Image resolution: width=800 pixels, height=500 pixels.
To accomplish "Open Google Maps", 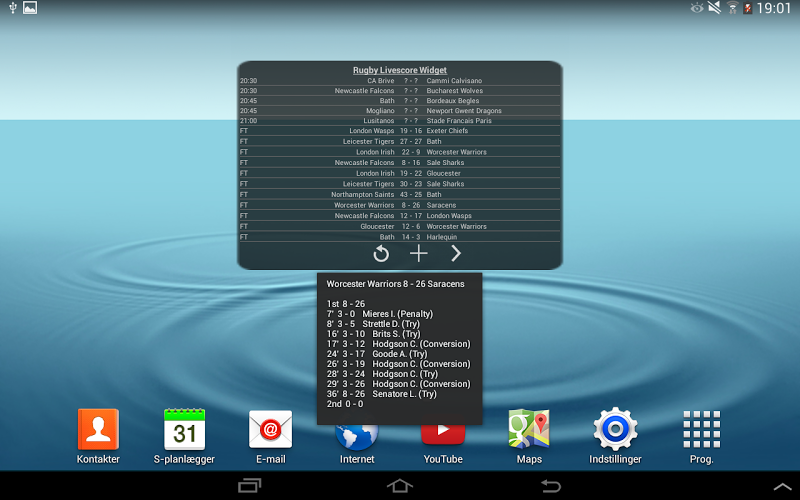I will pyautogui.click(x=529, y=436).
